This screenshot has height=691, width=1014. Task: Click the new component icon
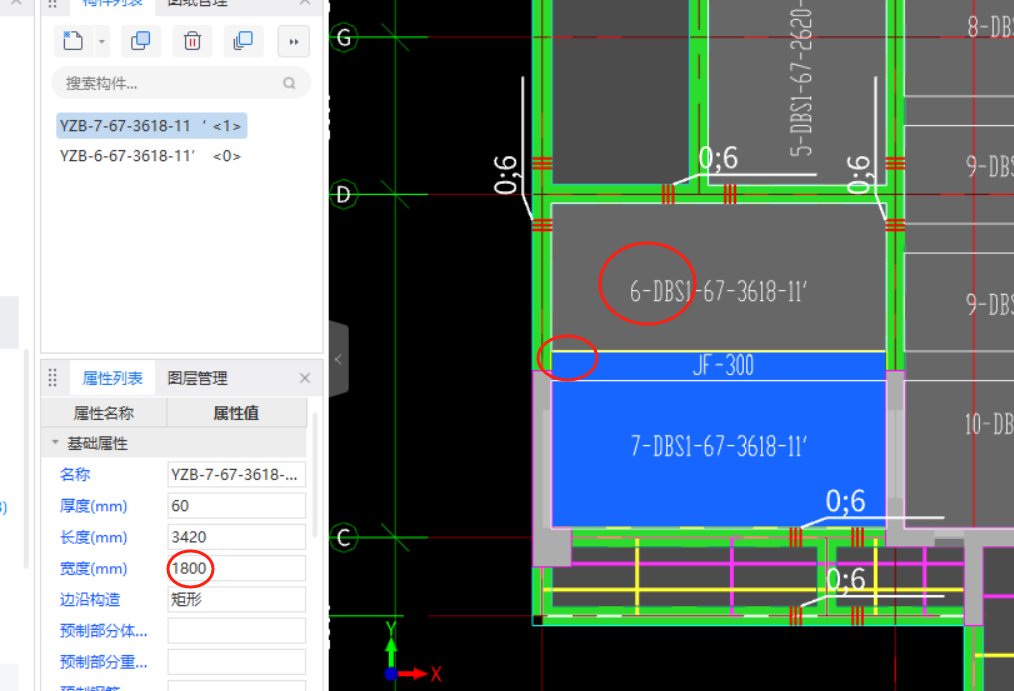73,41
